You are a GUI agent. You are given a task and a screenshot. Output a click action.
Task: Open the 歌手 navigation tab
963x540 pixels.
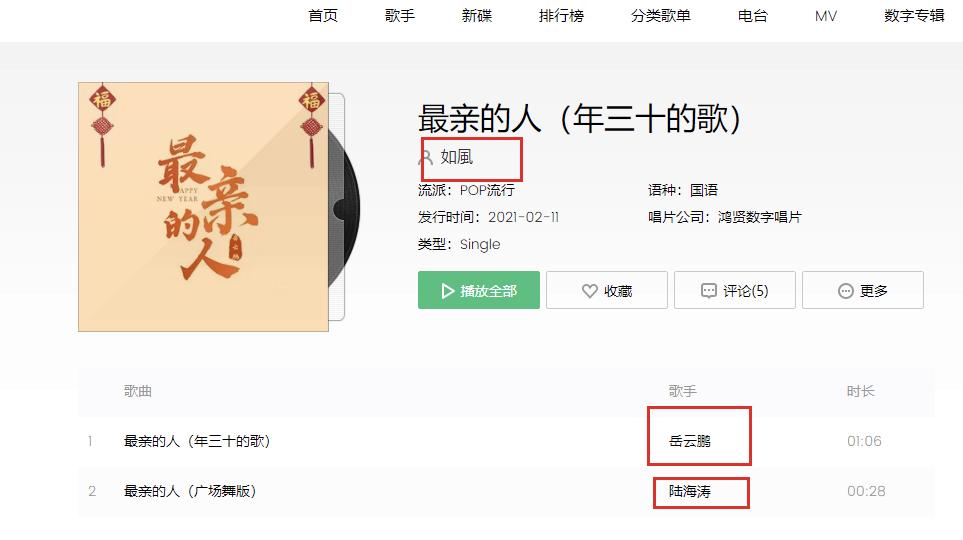click(400, 15)
